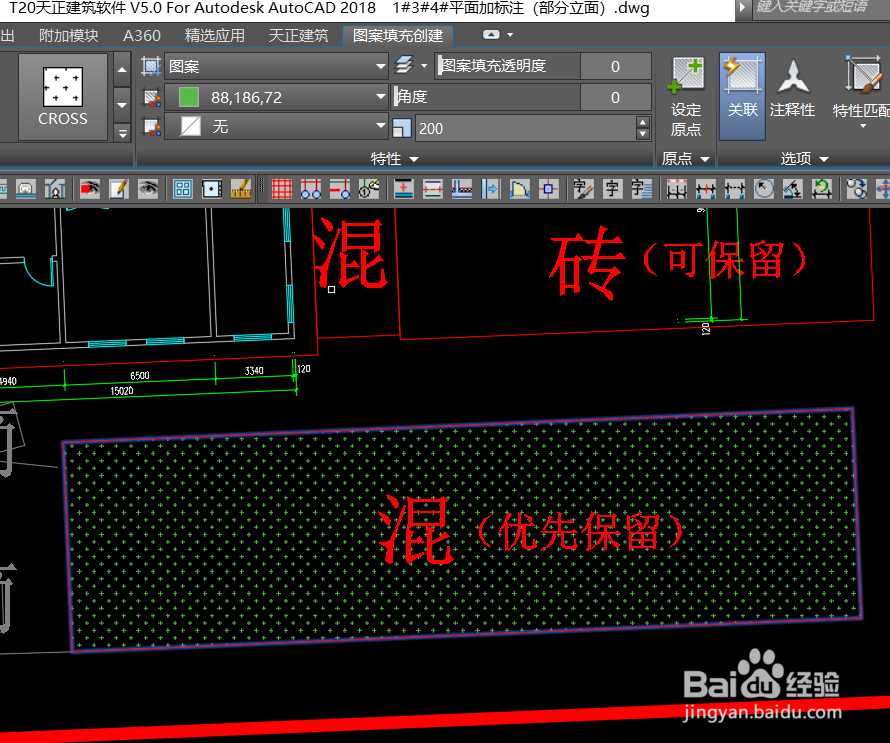Click the yellow arc shape toolbar icon

tap(519, 188)
